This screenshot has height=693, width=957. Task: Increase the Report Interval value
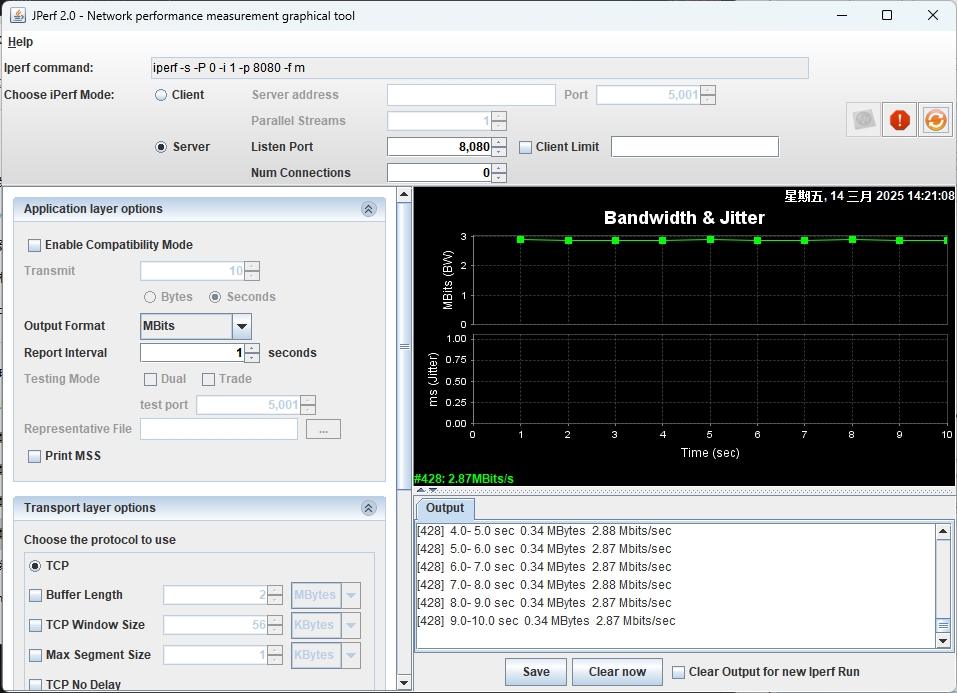(252, 348)
